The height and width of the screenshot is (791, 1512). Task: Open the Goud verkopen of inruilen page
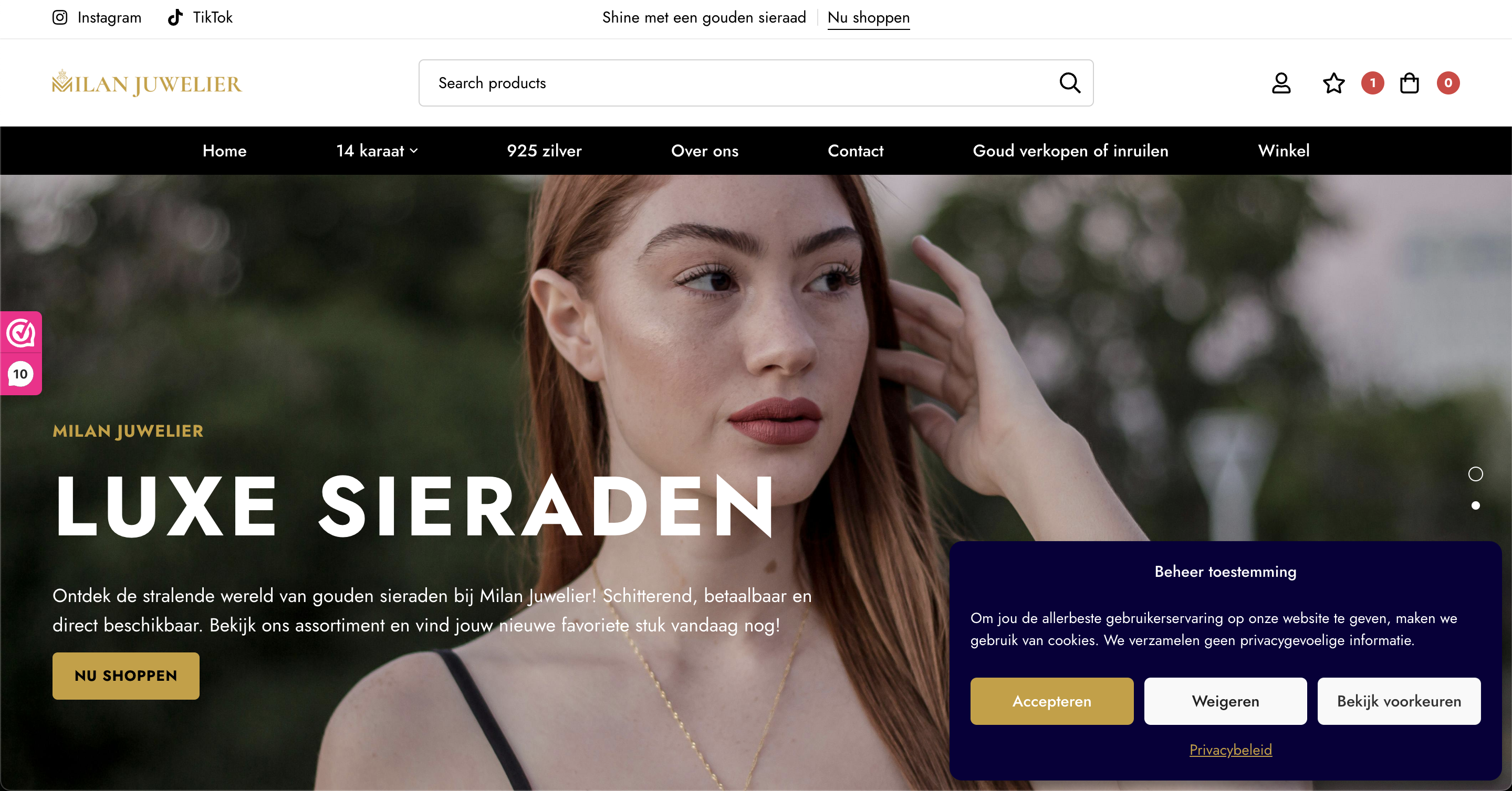pos(1070,151)
